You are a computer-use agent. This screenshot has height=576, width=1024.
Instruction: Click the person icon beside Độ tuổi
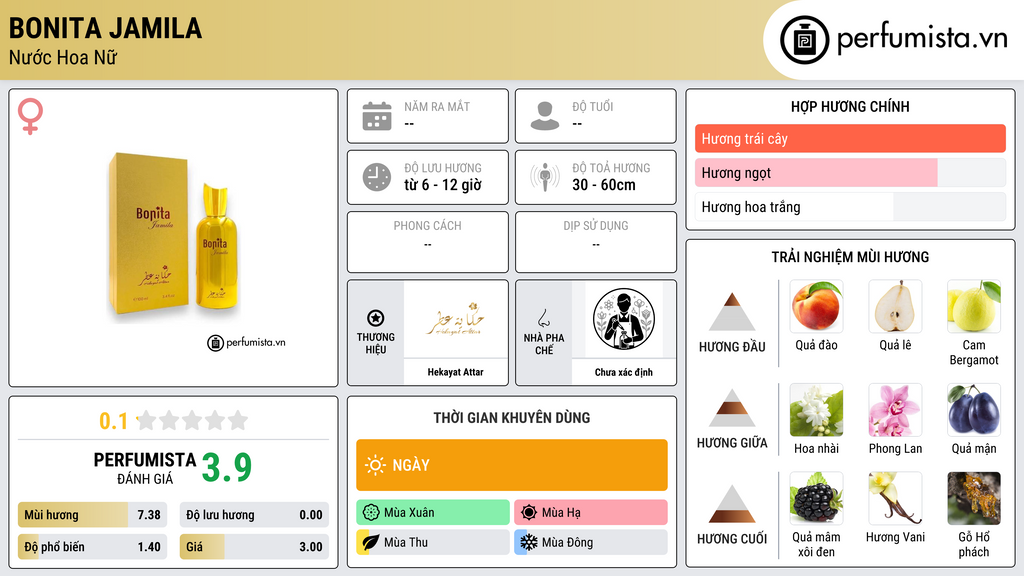pos(545,116)
